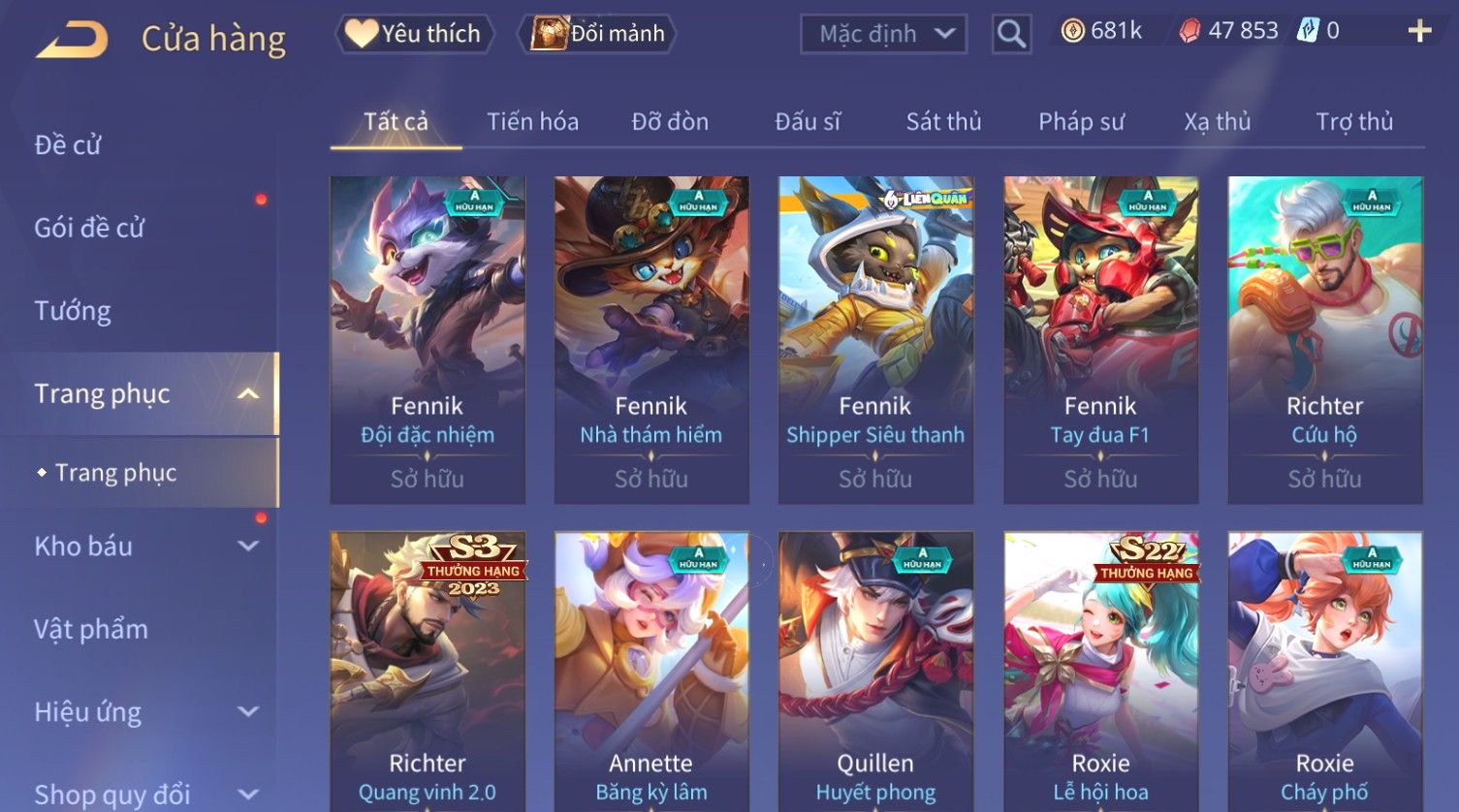Image resolution: width=1459 pixels, height=812 pixels.
Task: Expand the Hiệu ứng sidebar section
Action: (x=248, y=711)
